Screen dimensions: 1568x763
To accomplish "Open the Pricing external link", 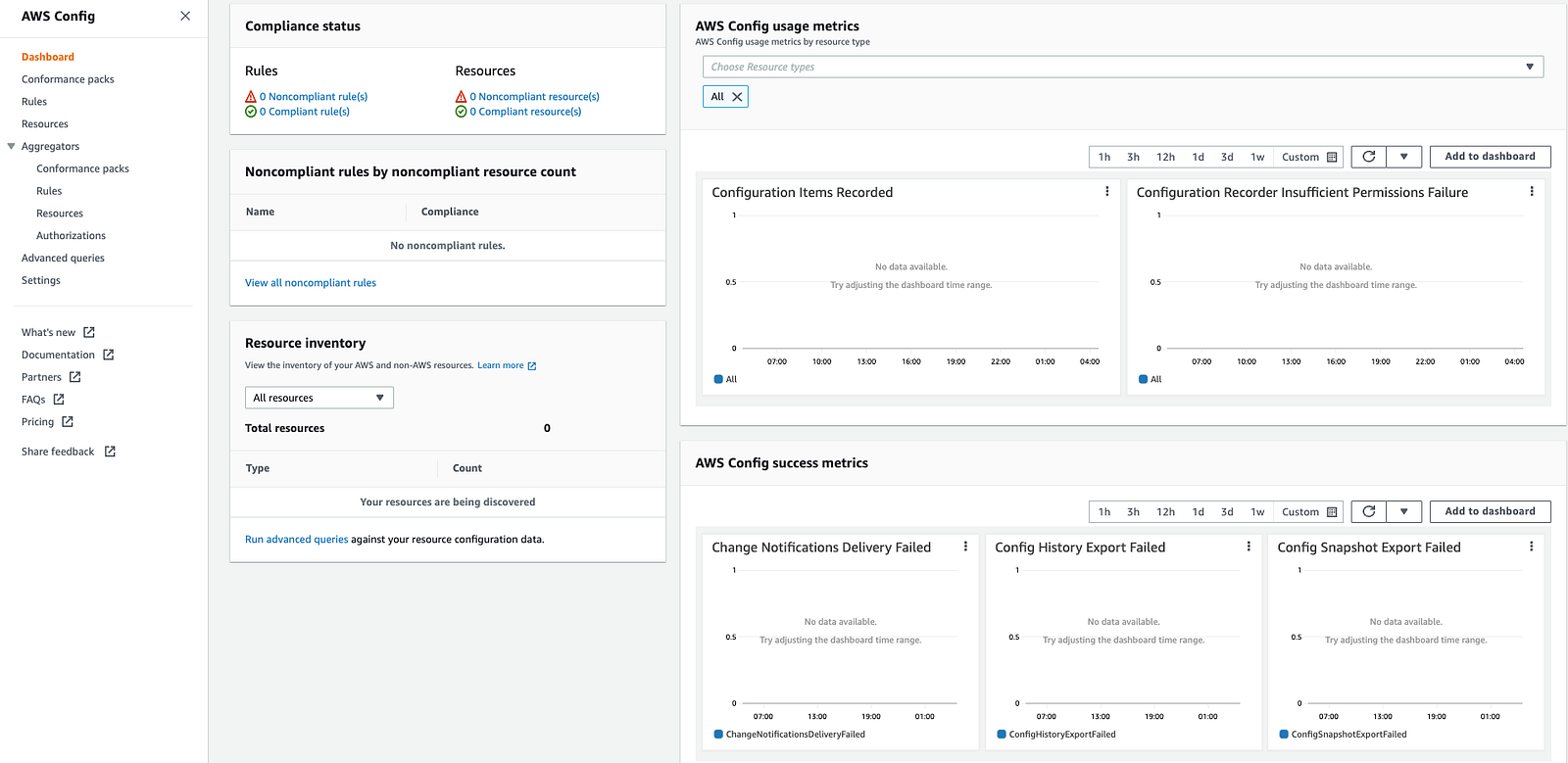I will (x=47, y=422).
